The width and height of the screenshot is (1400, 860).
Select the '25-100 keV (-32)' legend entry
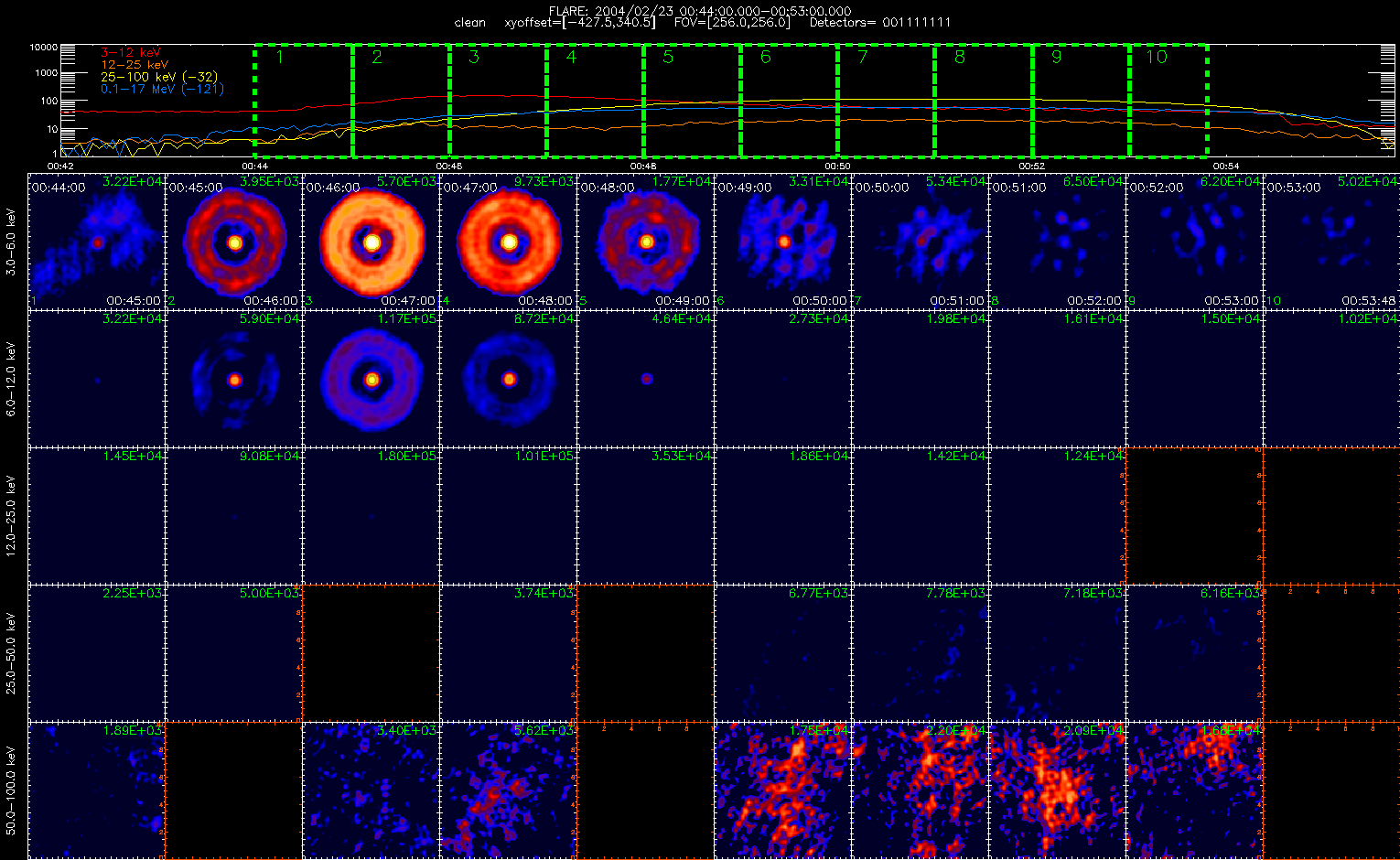coord(159,77)
